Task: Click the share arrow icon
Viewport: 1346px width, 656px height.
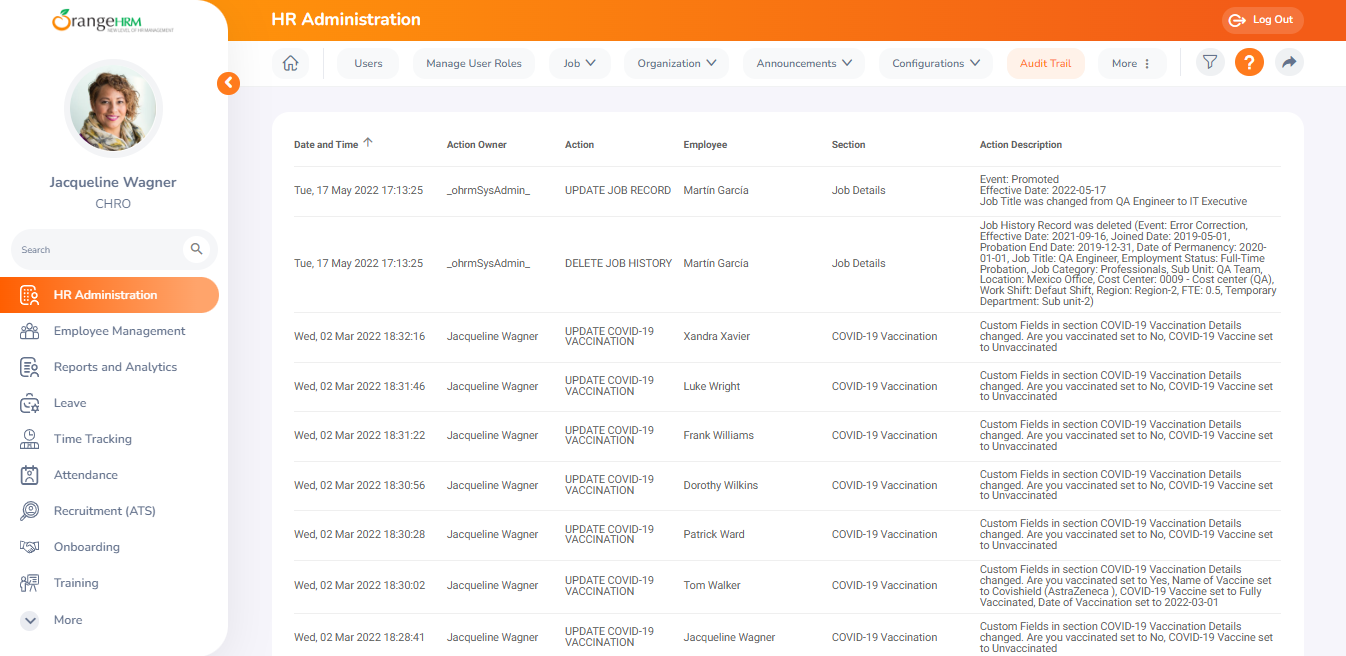Action: click(1289, 63)
